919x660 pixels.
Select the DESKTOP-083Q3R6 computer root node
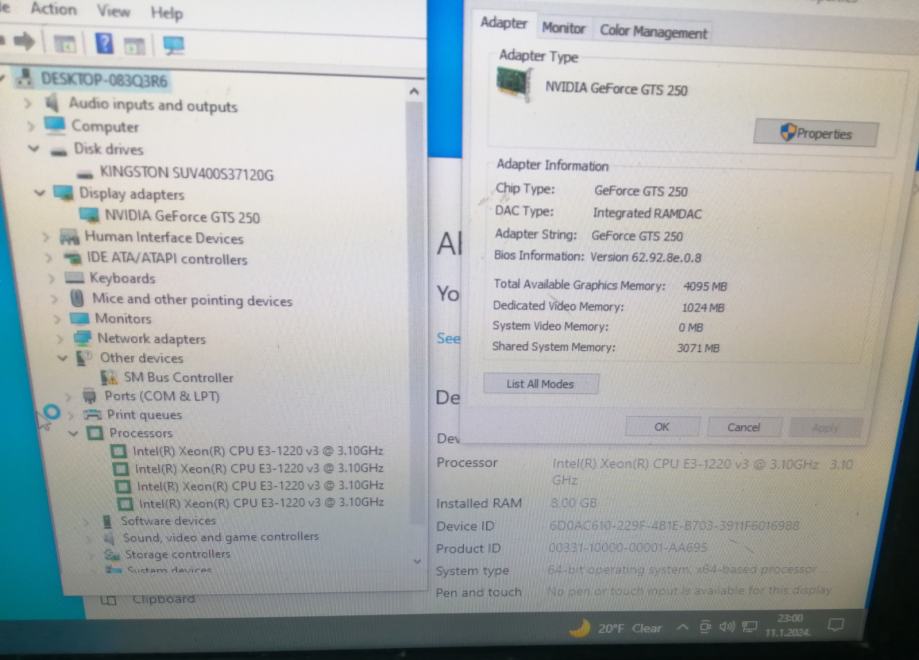point(104,79)
